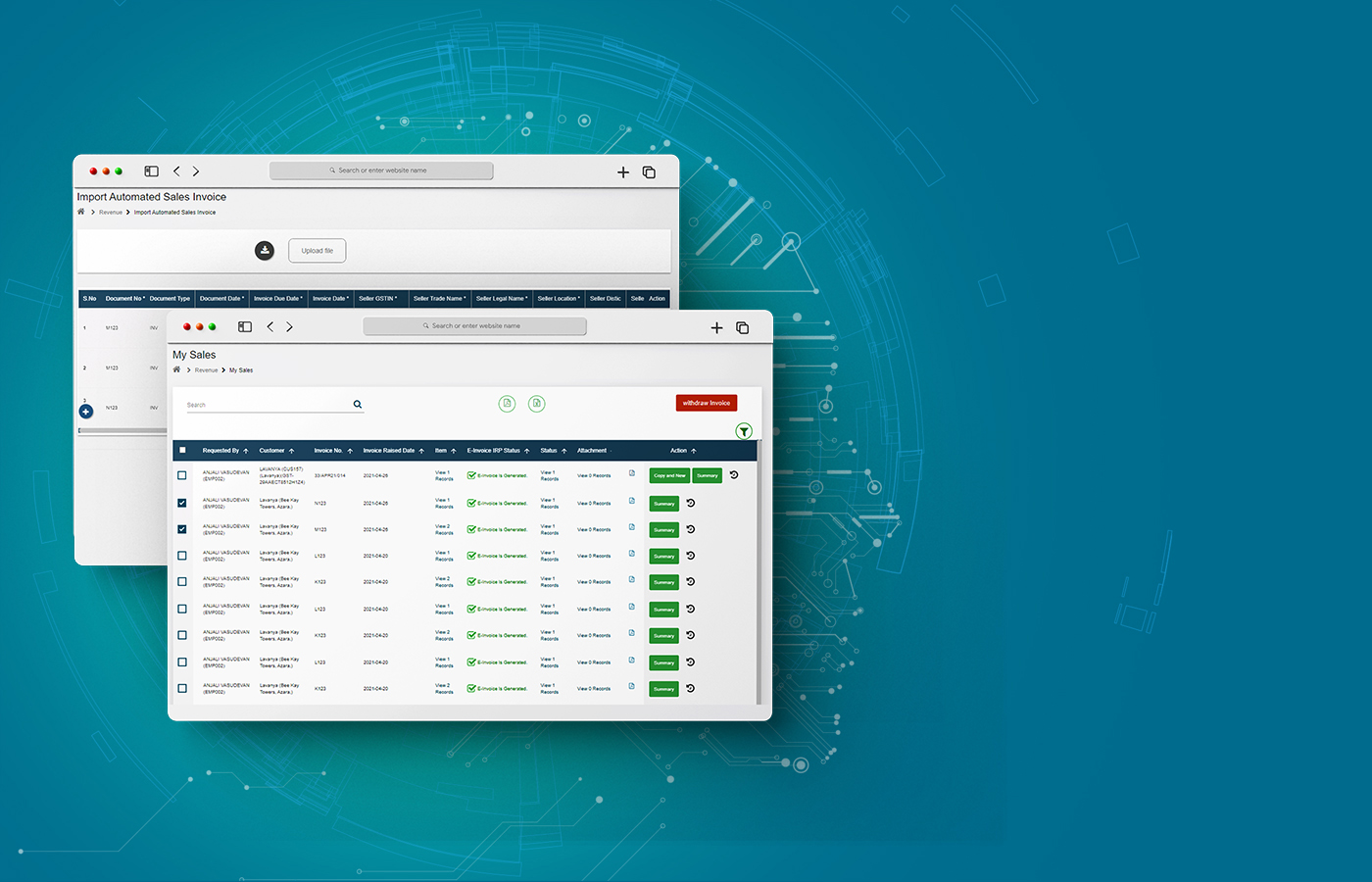Click the red withdraw Invoice button
This screenshot has width=1372, height=882.
tap(707, 403)
